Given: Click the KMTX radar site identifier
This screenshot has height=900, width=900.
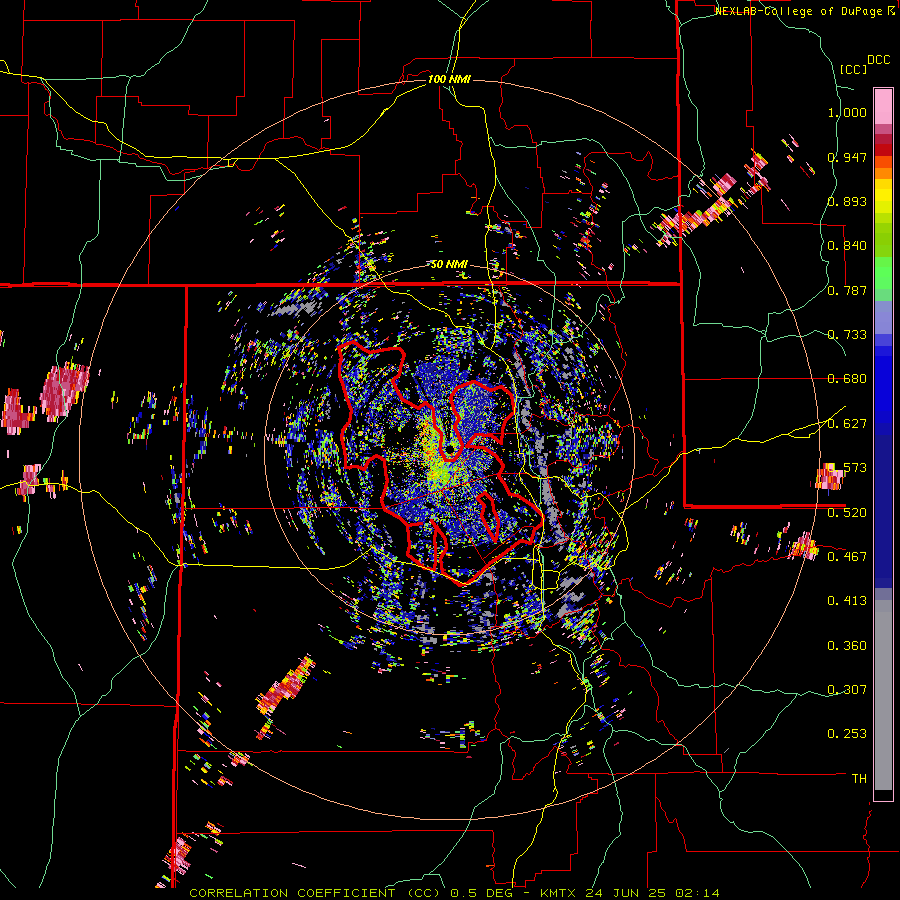Looking at the screenshot, I should [x=560, y=893].
